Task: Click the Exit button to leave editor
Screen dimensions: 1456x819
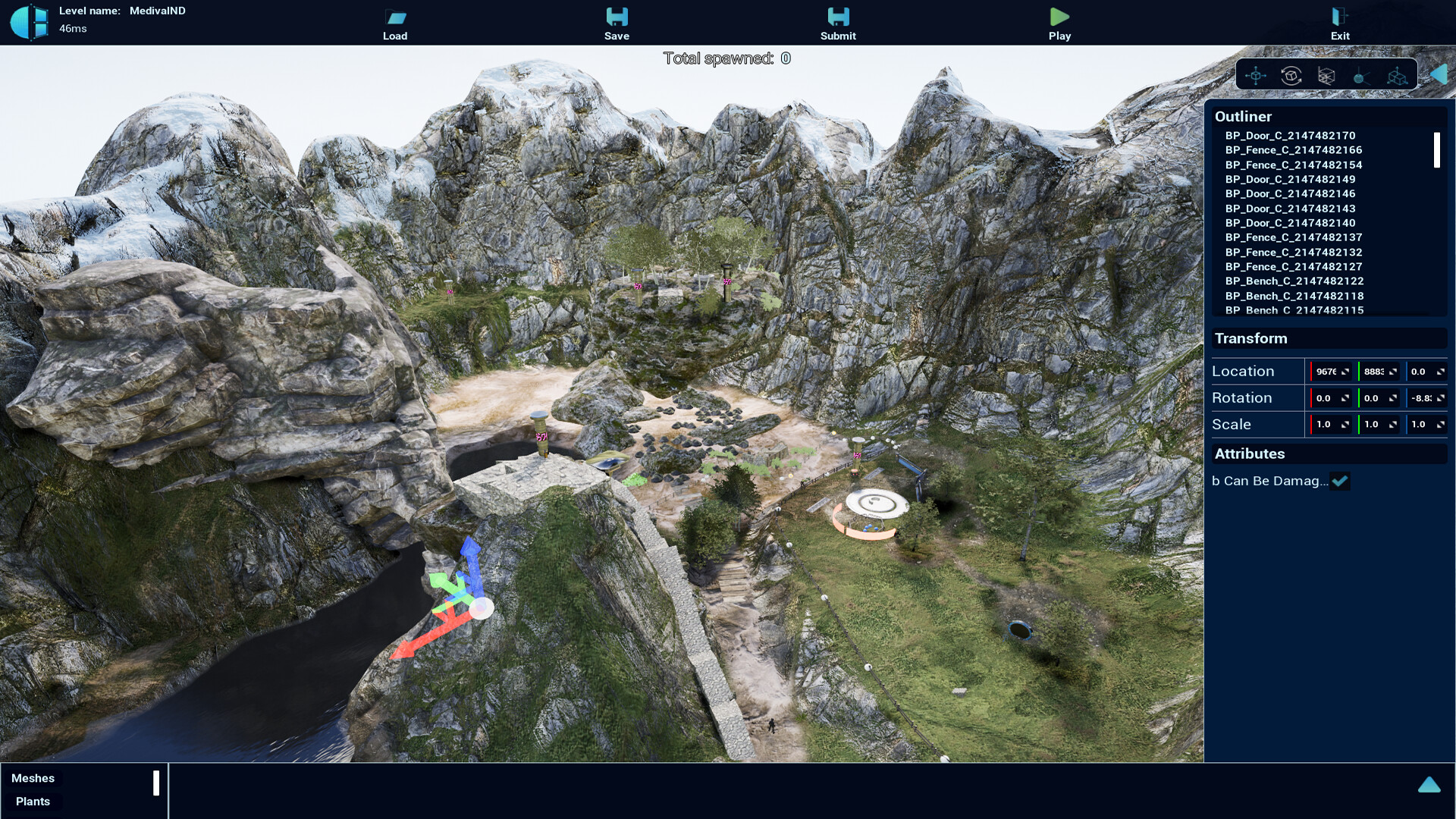Action: tap(1340, 24)
